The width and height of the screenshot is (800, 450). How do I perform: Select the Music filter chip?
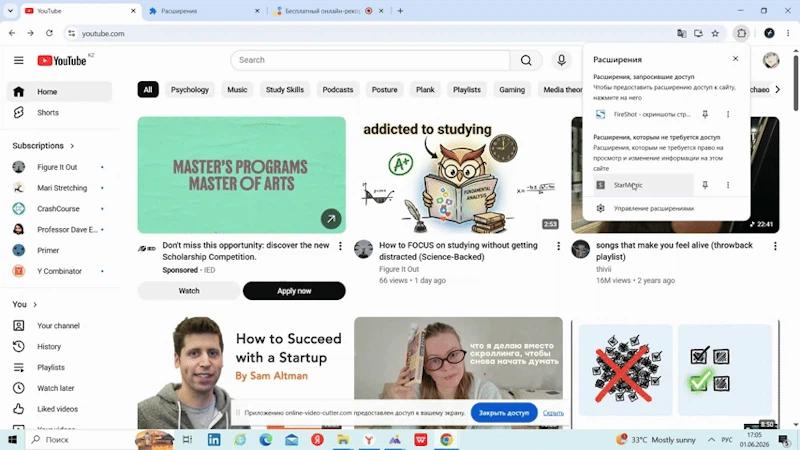[237, 90]
